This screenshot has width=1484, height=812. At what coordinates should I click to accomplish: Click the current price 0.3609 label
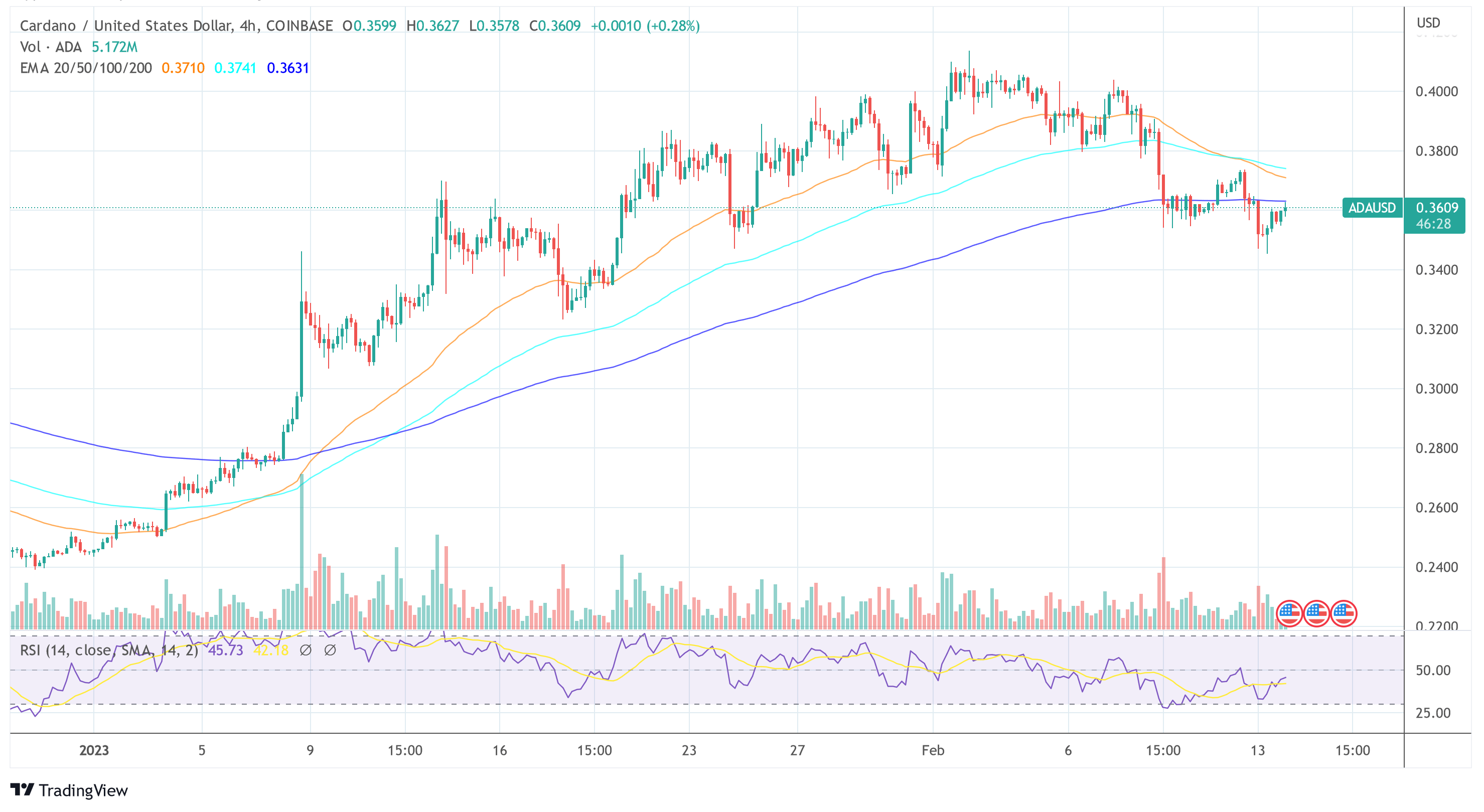[1437, 207]
